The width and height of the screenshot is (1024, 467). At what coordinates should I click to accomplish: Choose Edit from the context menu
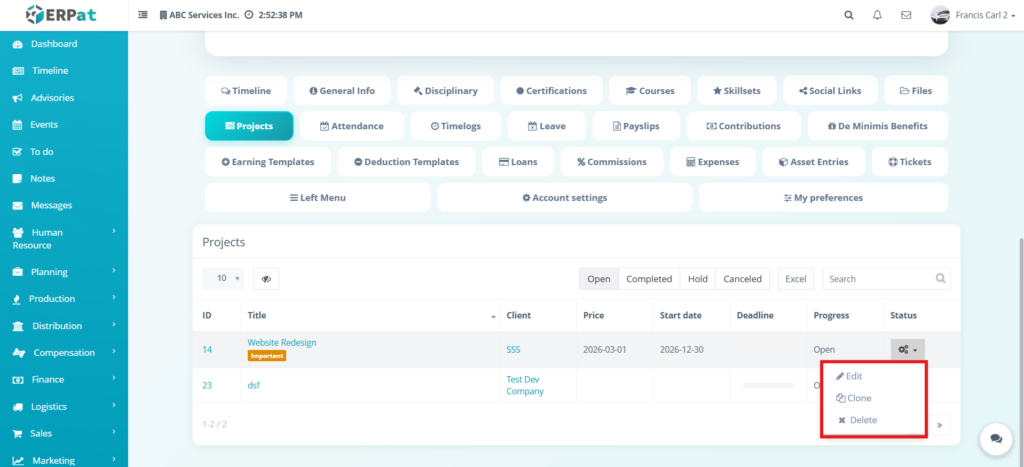(849, 376)
